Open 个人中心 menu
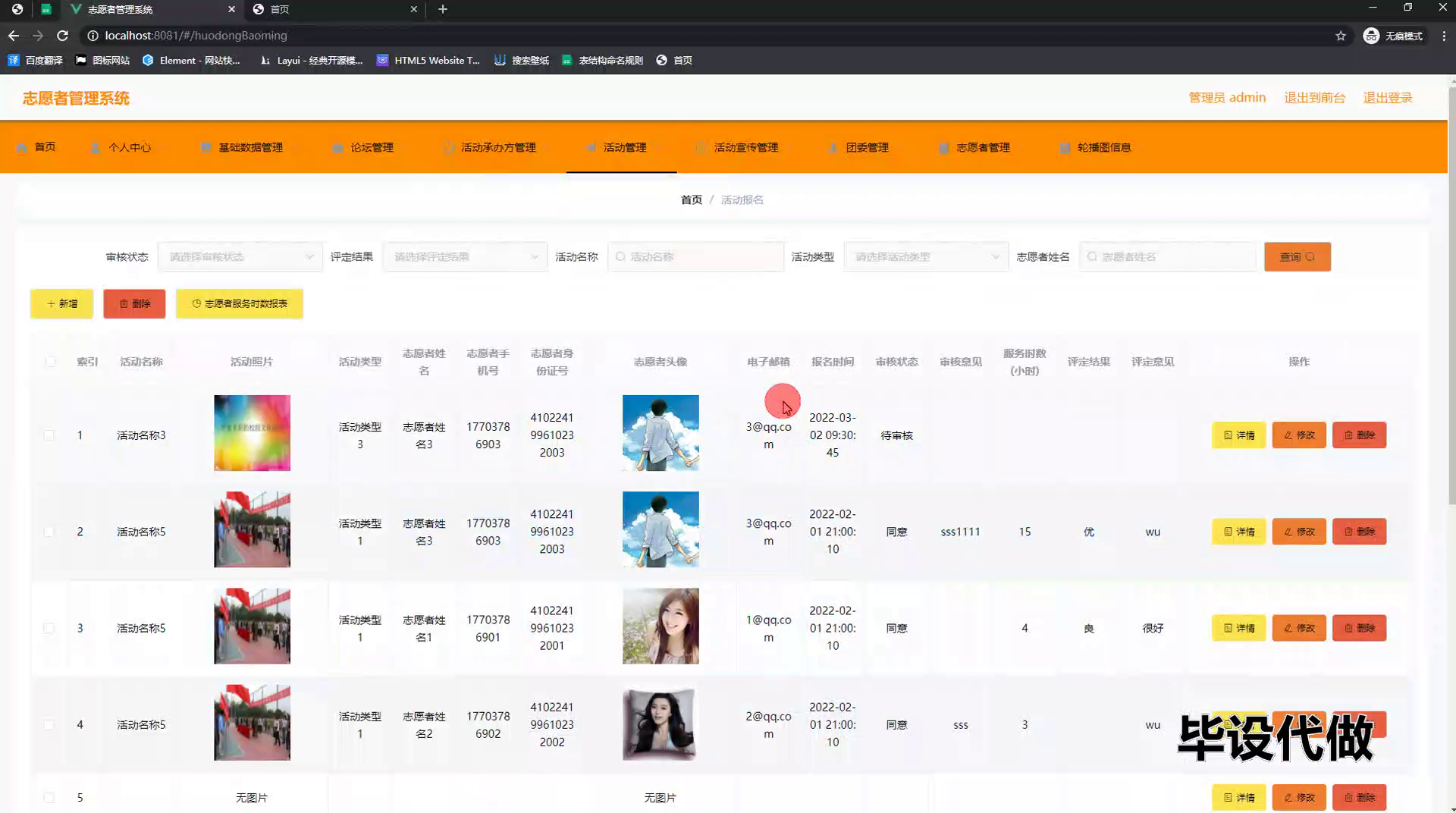Viewport: 1456px width, 813px height. [121, 147]
